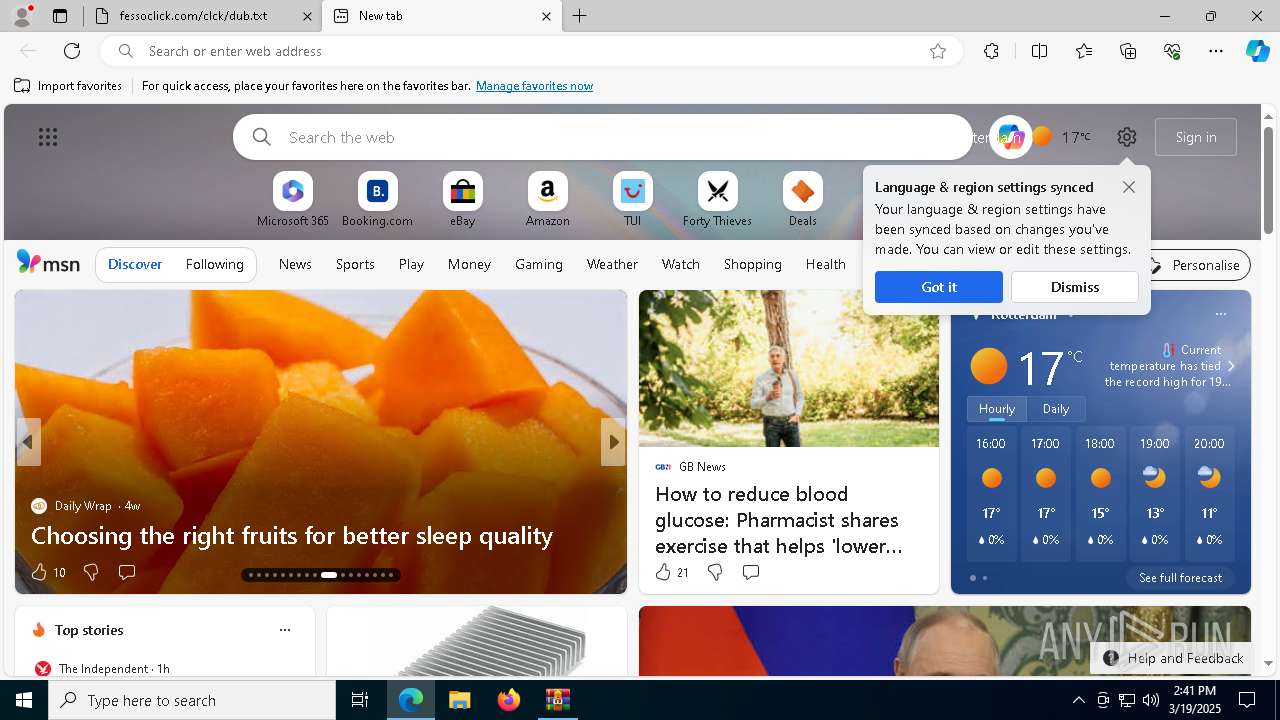Click Got it in sync popup
The height and width of the screenshot is (720, 1280).
point(939,287)
